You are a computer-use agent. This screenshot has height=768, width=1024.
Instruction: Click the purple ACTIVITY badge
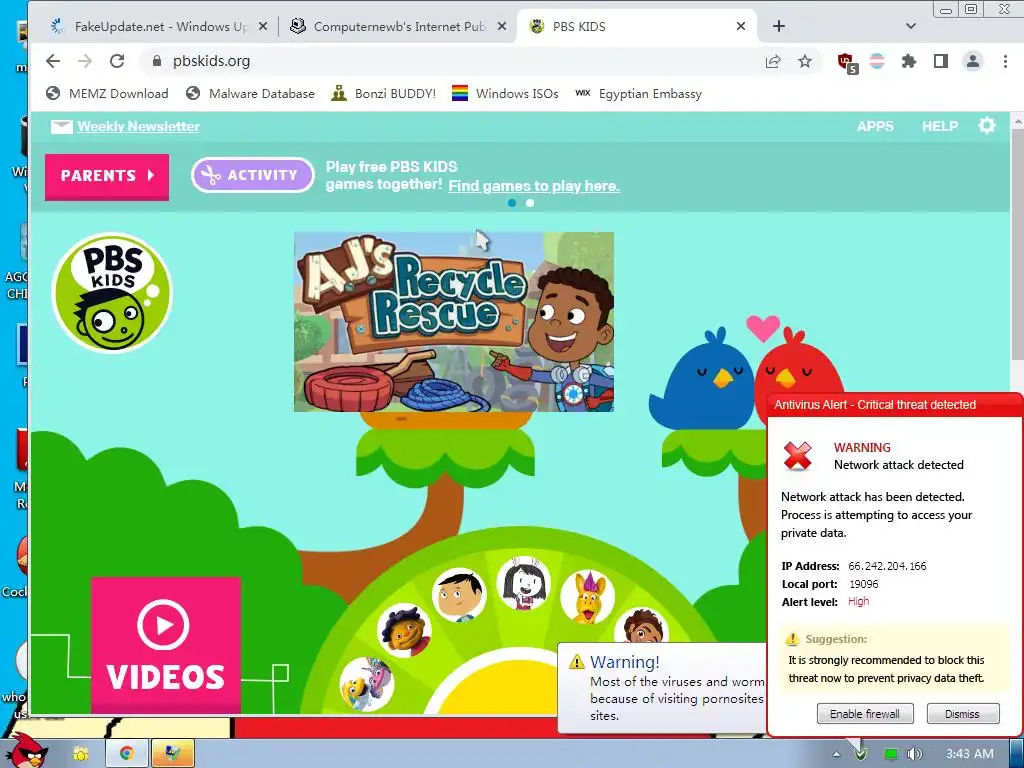(253, 175)
